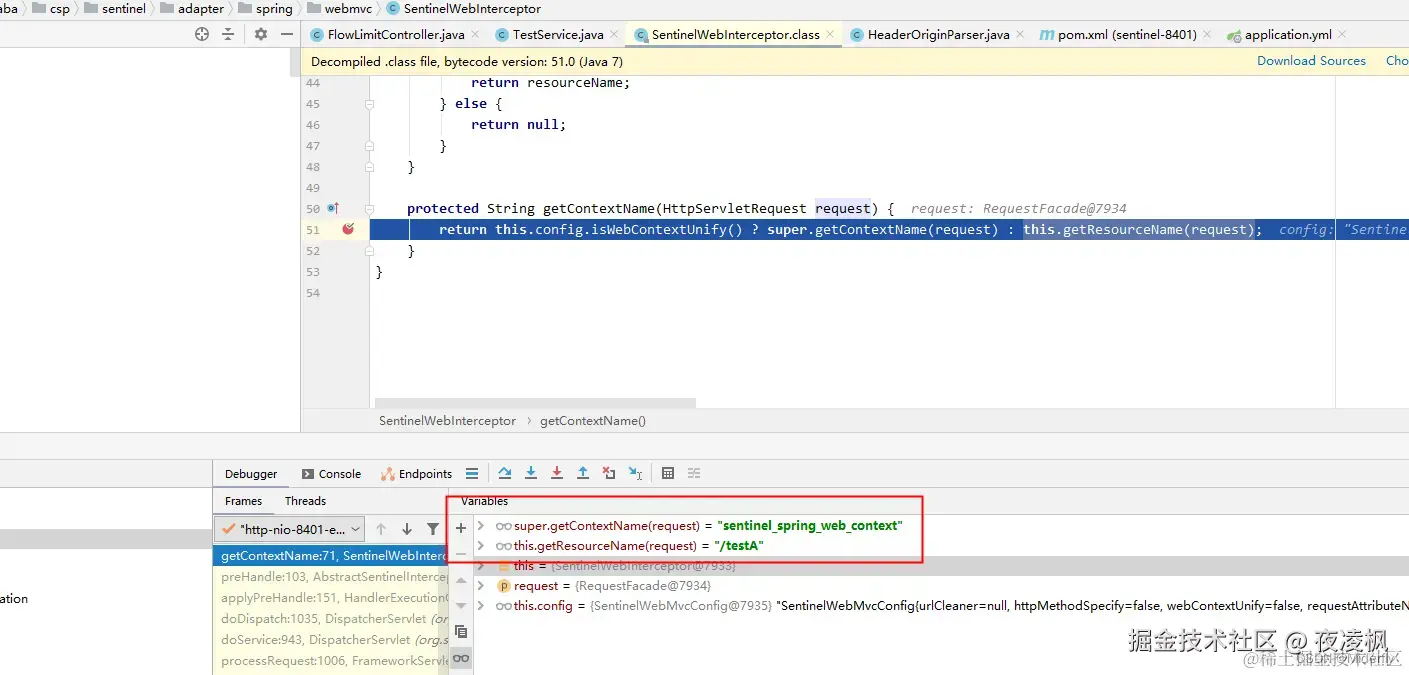The width and height of the screenshot is (1409, 675).
Task: Click the duplicate watch copy icon
Action: pos(461,632)
